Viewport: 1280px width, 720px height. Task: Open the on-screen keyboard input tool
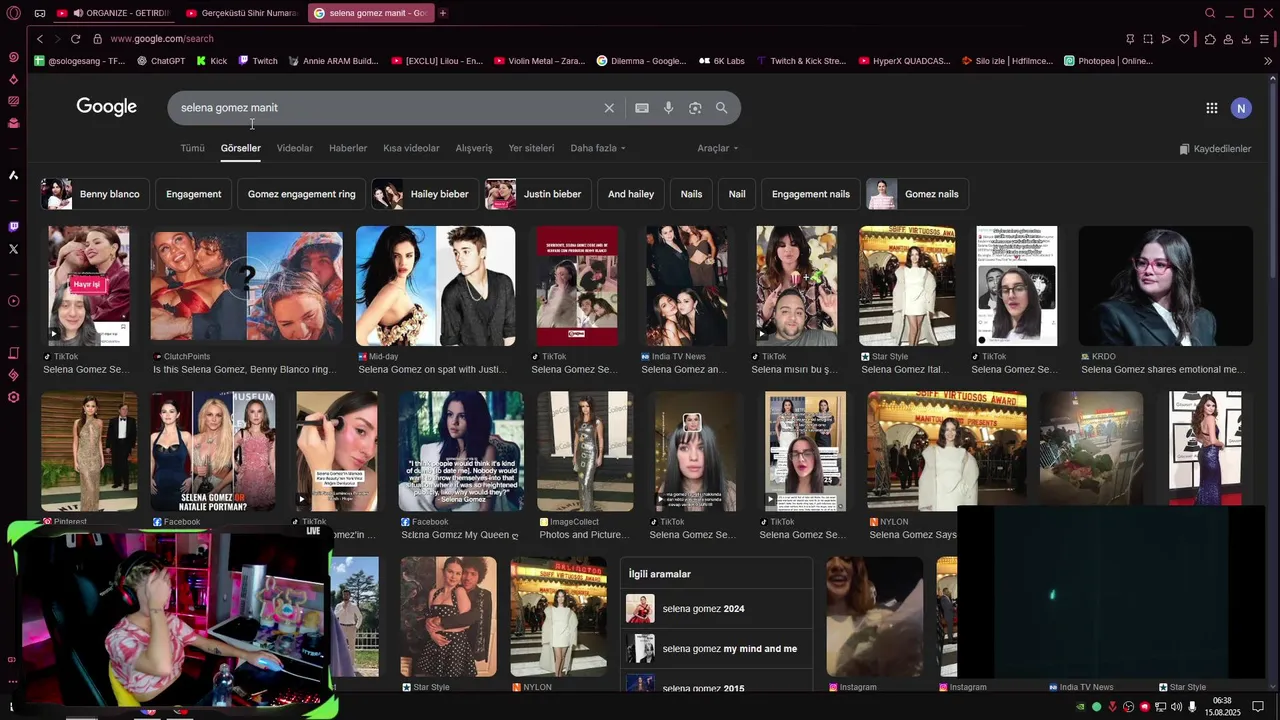coord(642,108)
